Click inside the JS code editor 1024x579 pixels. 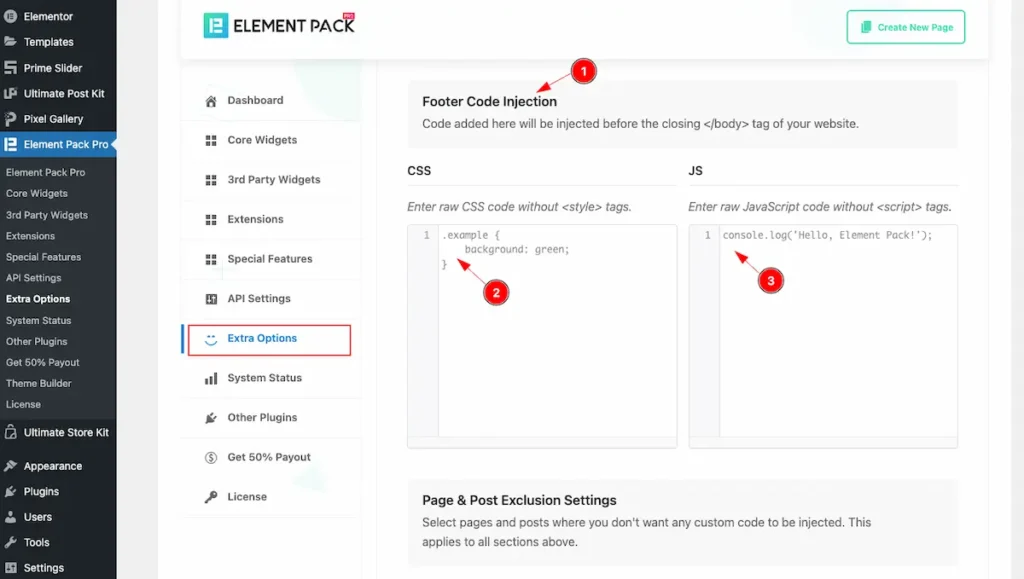(x=837, y=340)
